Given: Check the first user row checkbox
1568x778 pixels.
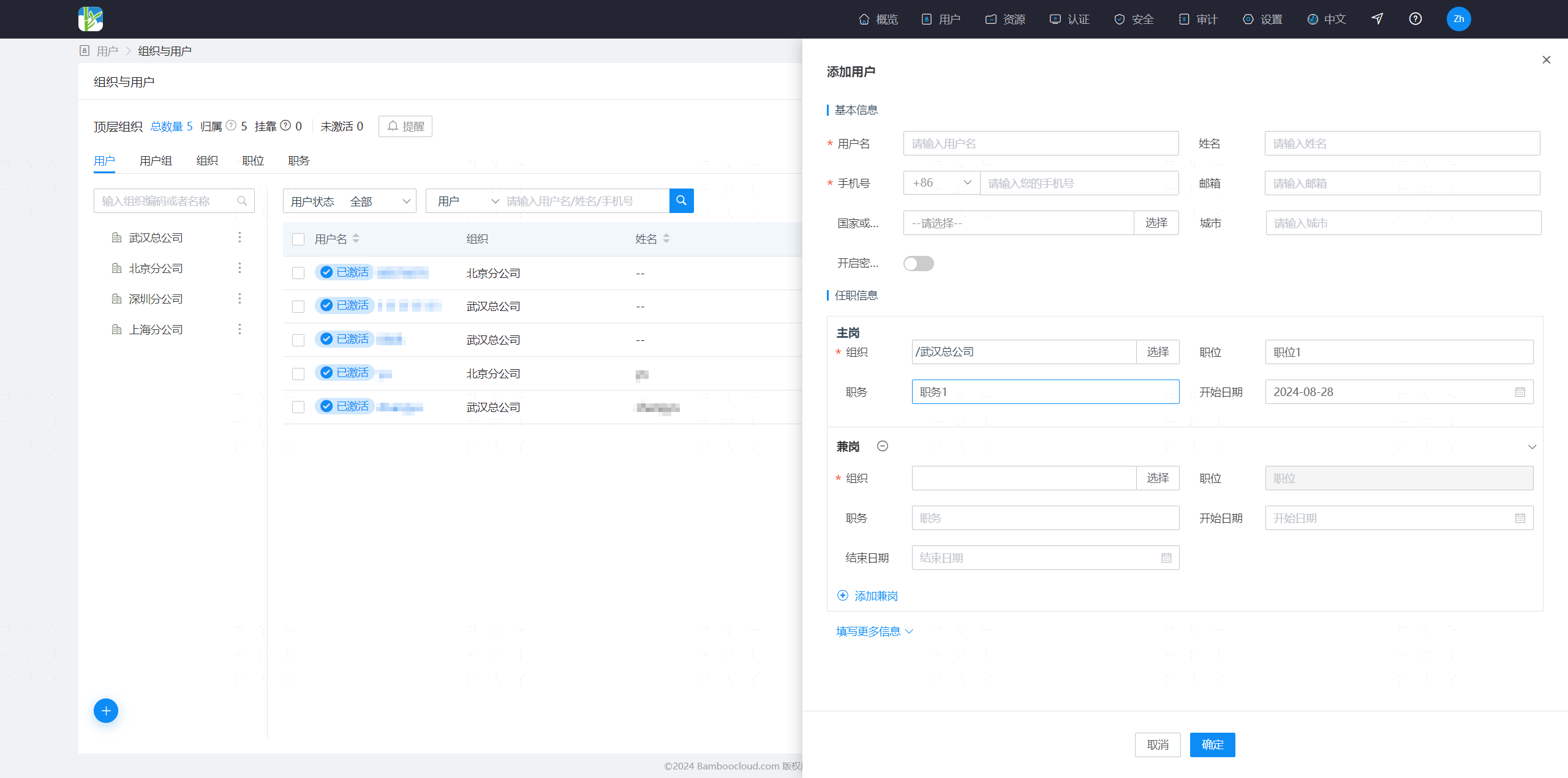Looking at the screenshot, I should coord(298,273).
